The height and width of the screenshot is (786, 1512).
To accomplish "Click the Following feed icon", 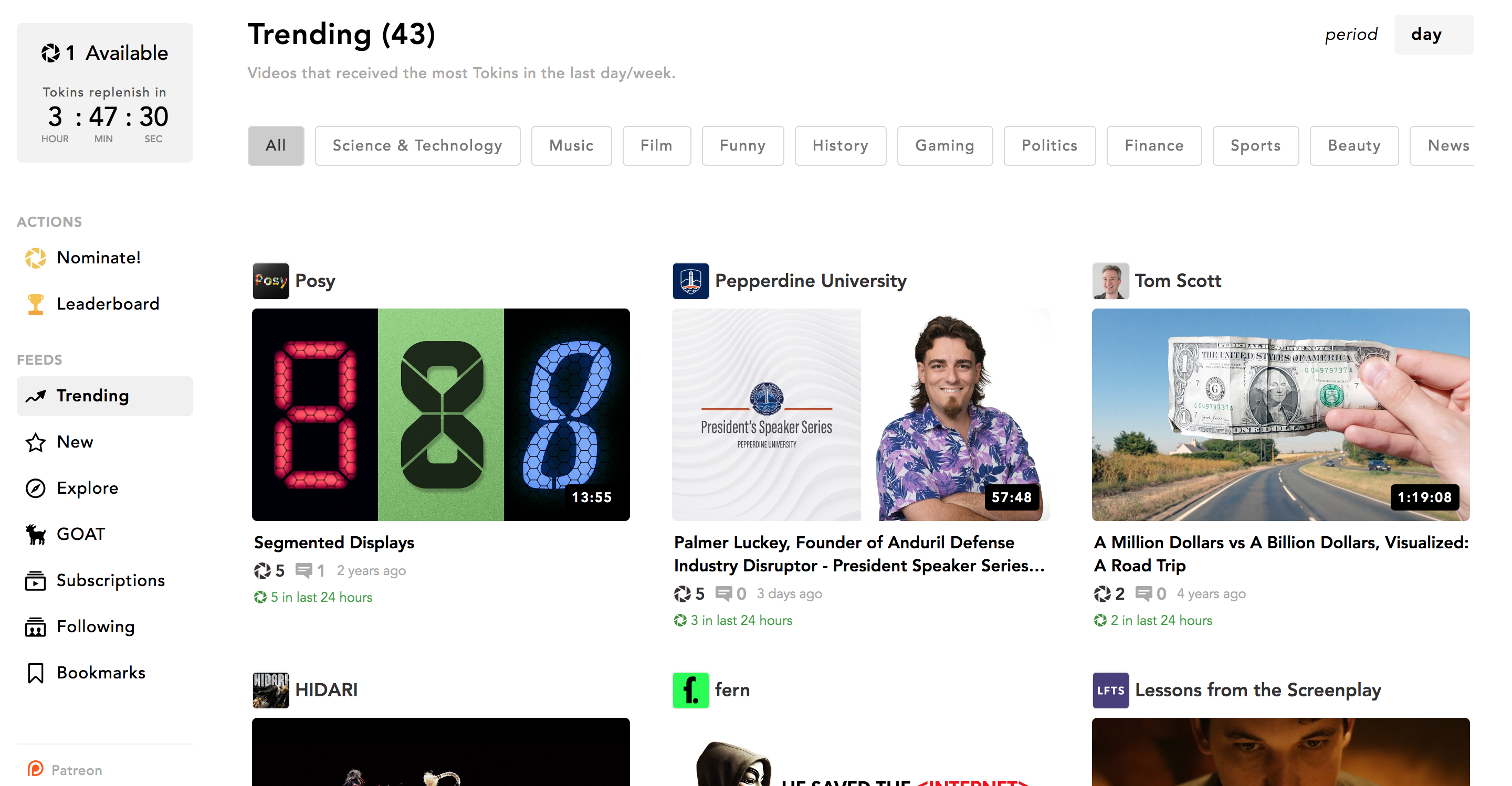I will [x=36, y=627].
